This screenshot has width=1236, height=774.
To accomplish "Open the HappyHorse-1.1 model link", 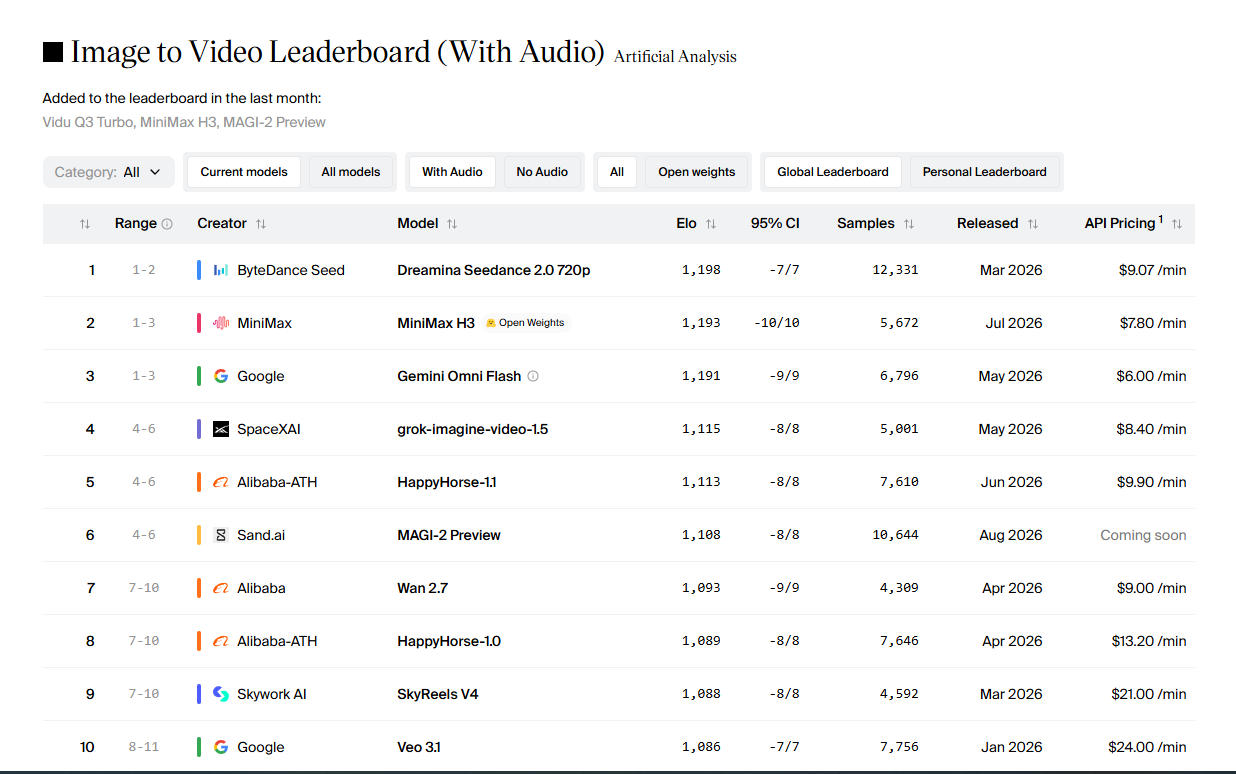I will pyautogui.click(x=447, y=482).
